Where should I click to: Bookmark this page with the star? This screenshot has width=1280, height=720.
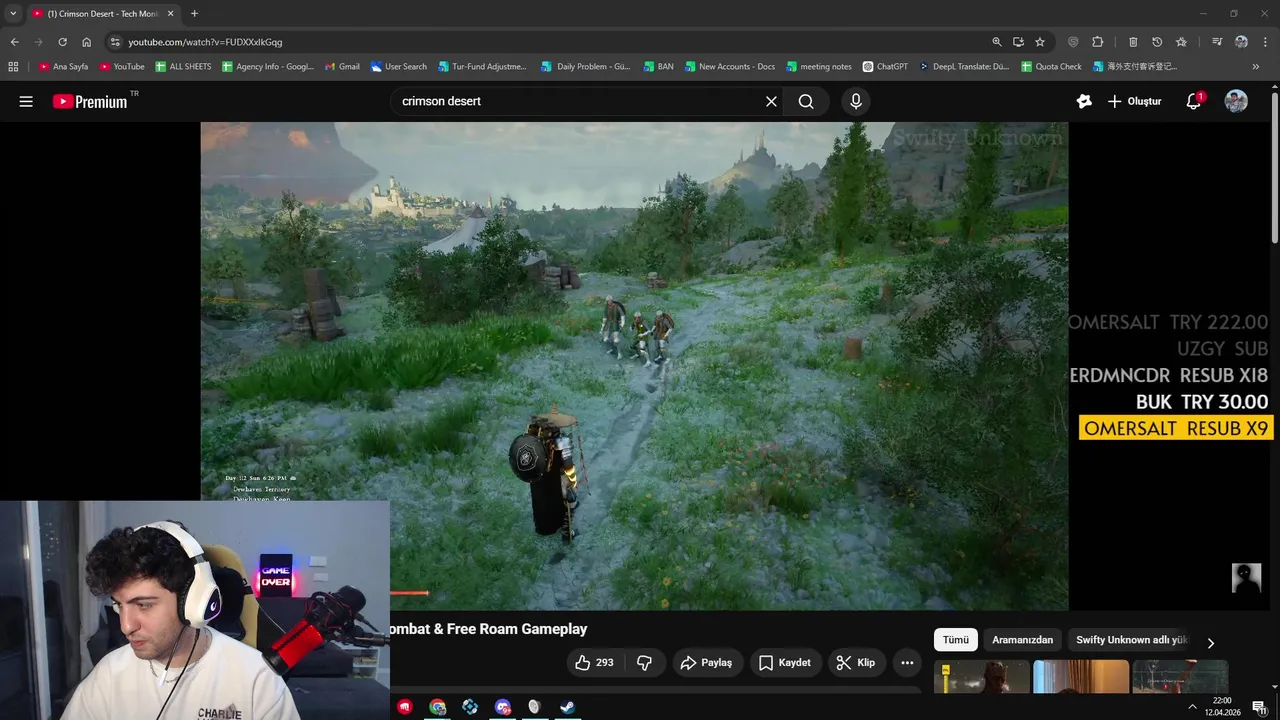(x=1040, y=42)
